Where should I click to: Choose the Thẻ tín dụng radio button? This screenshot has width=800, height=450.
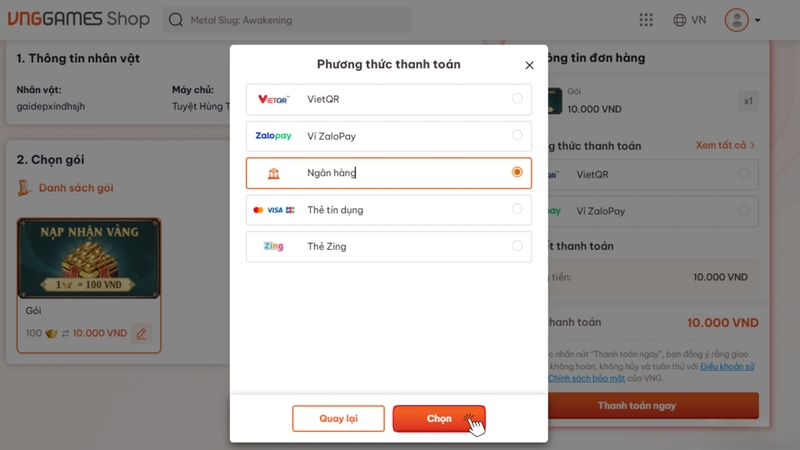click(517, 209)
